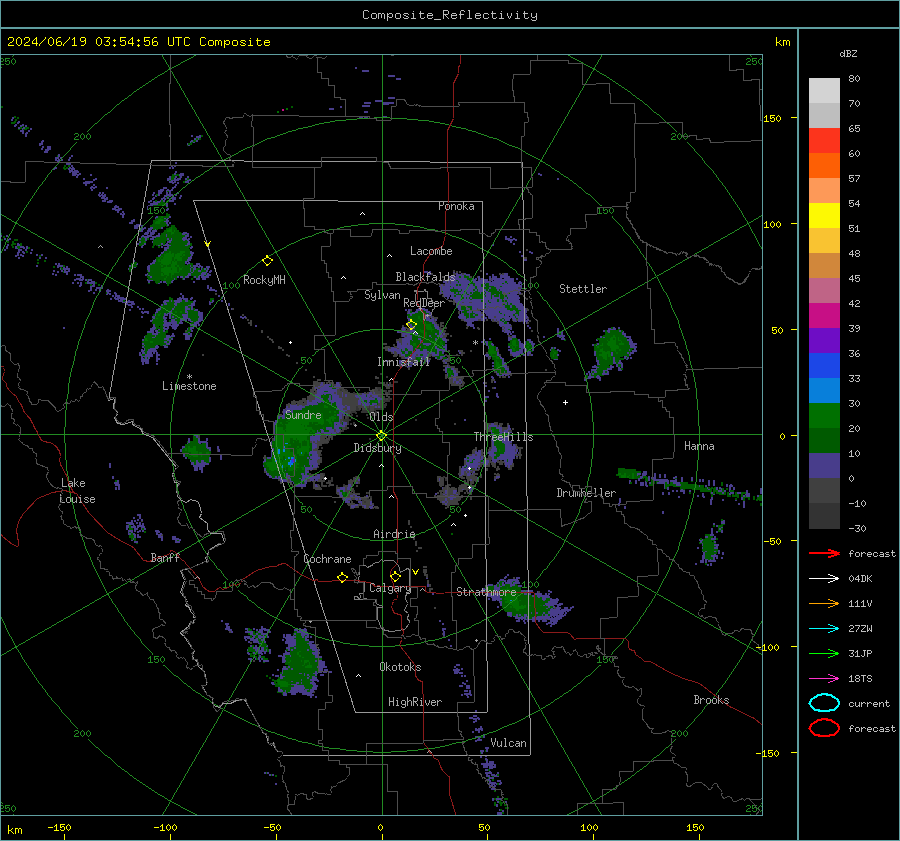This screenshot has height=841, width=900.
Task: Click the Didsbury label
Action: pos(378,448)
